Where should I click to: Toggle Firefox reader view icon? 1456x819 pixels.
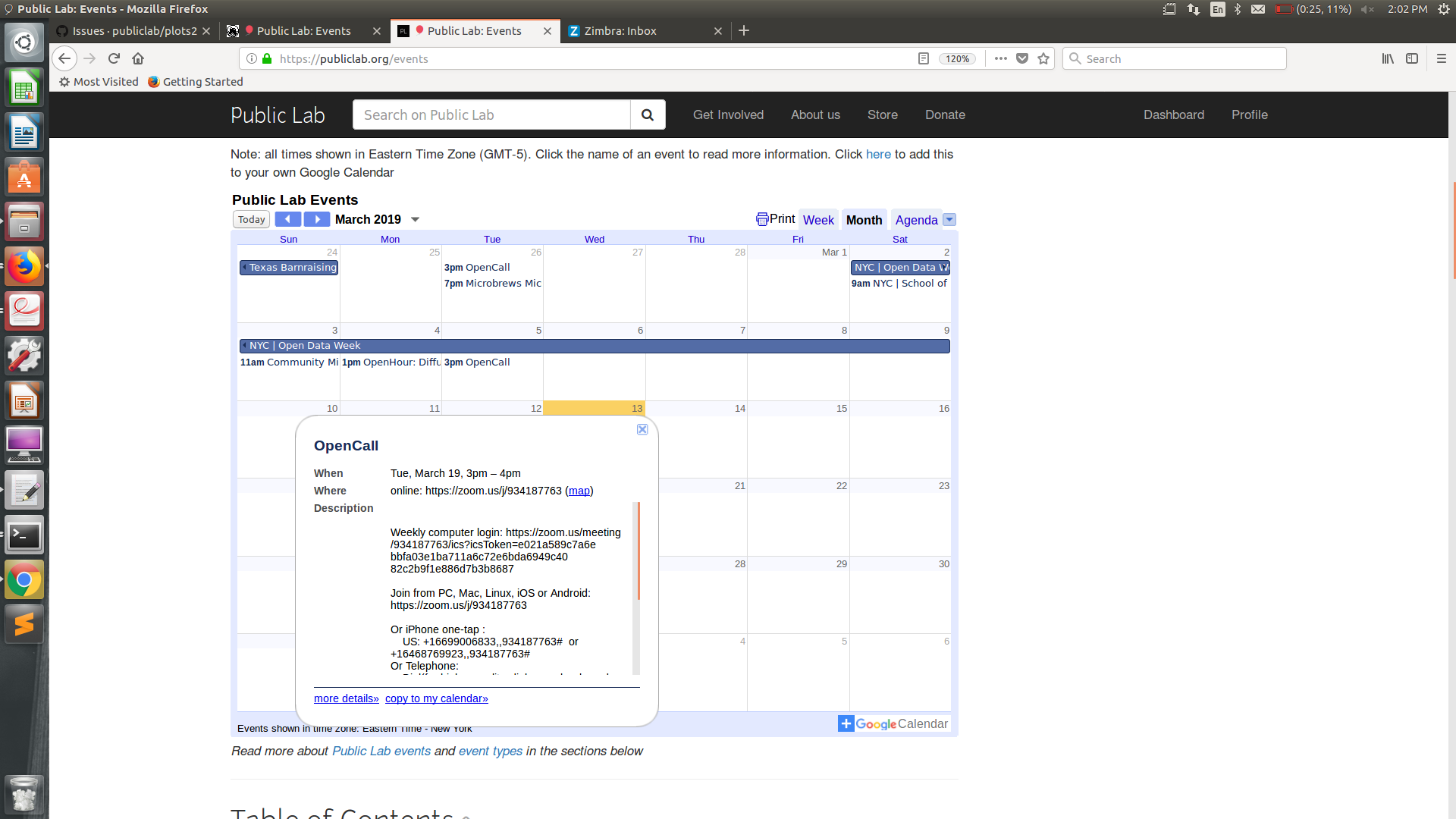coord(923,58)
